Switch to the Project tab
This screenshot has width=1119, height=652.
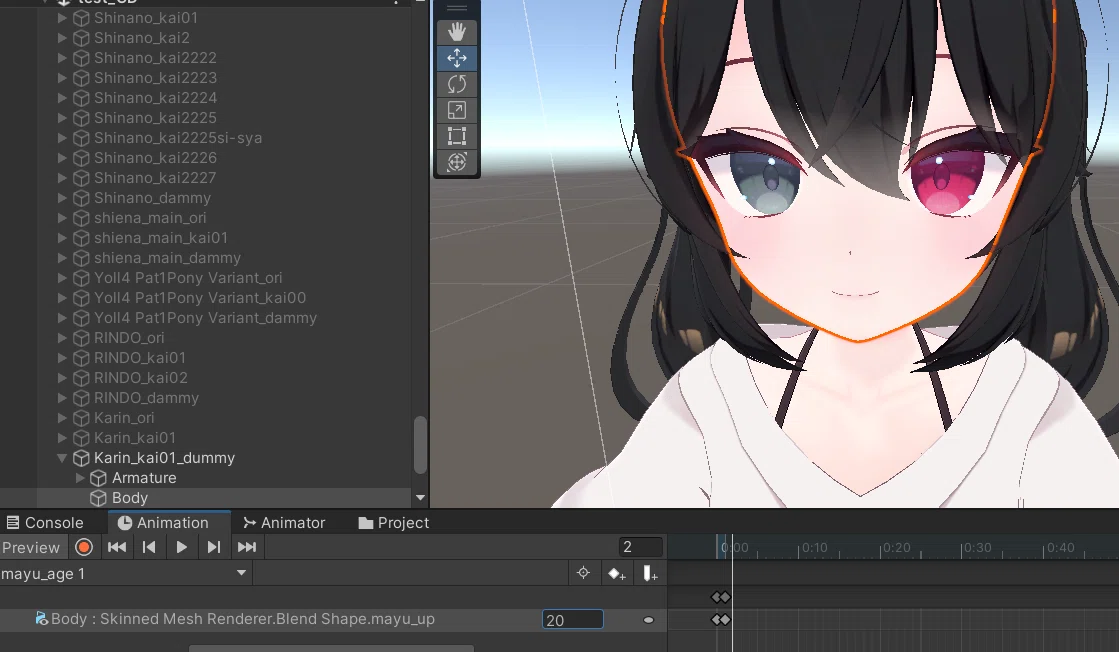pos(394,523)
